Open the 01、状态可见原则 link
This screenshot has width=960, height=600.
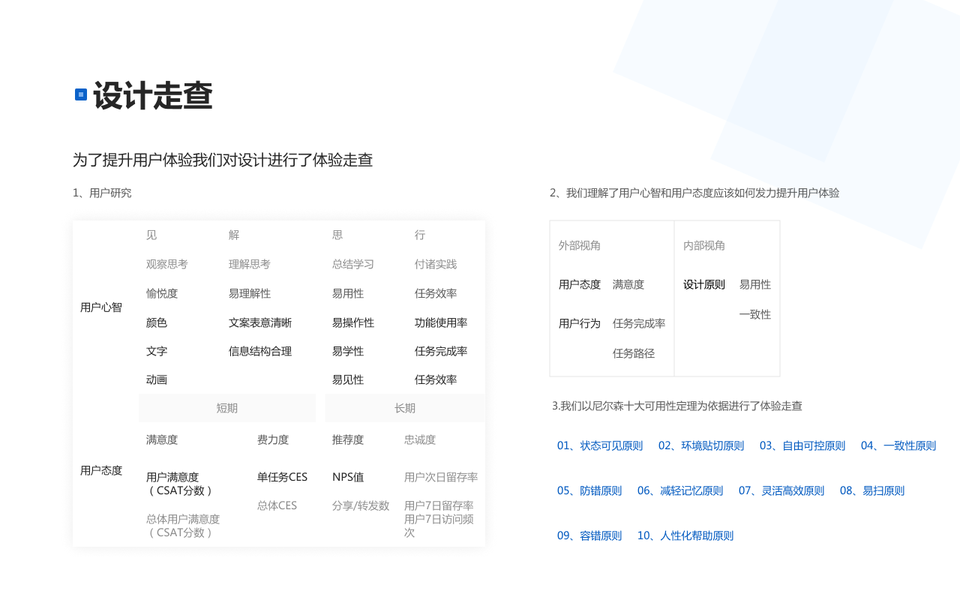600,446
